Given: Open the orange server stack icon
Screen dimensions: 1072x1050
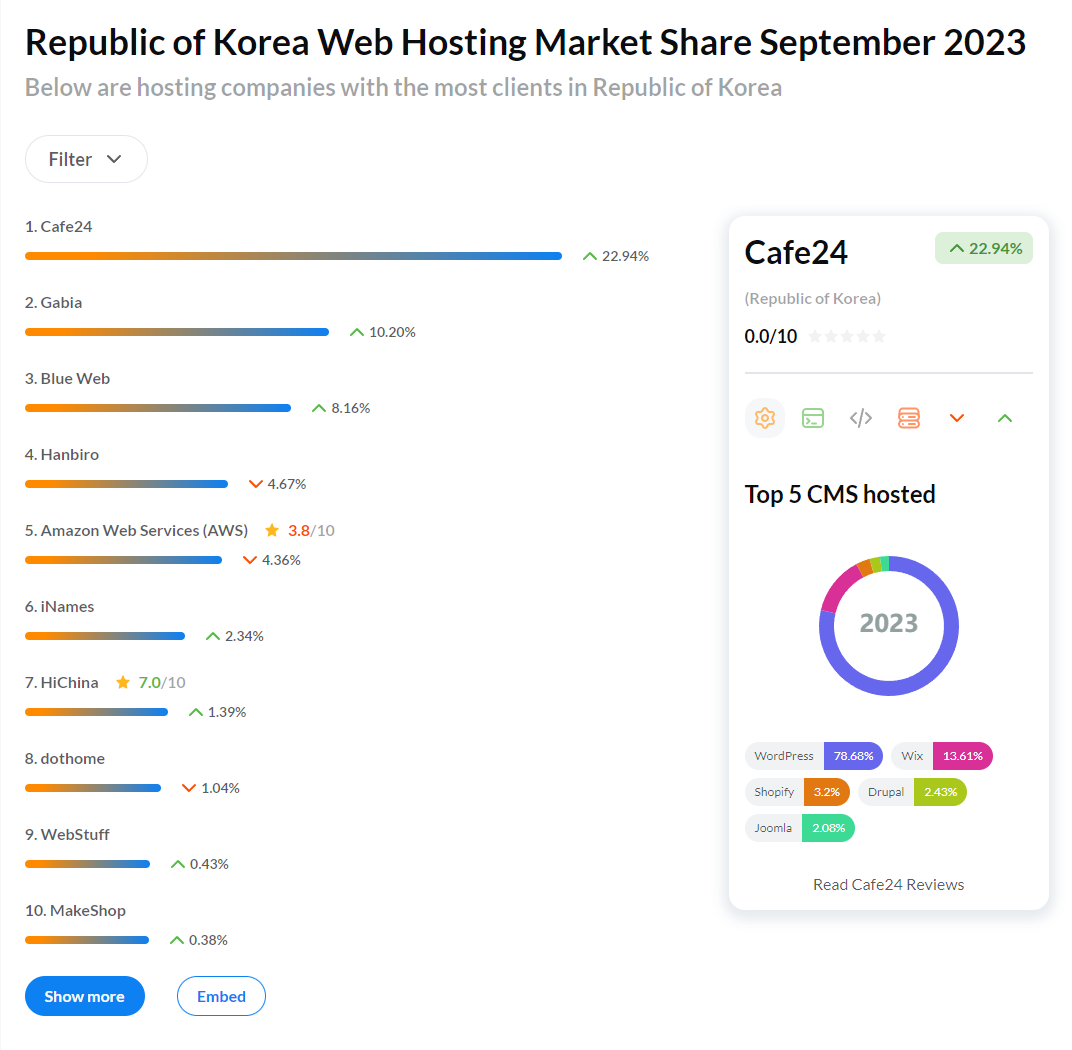Looking at the screenshot, I should click(908, 418).
